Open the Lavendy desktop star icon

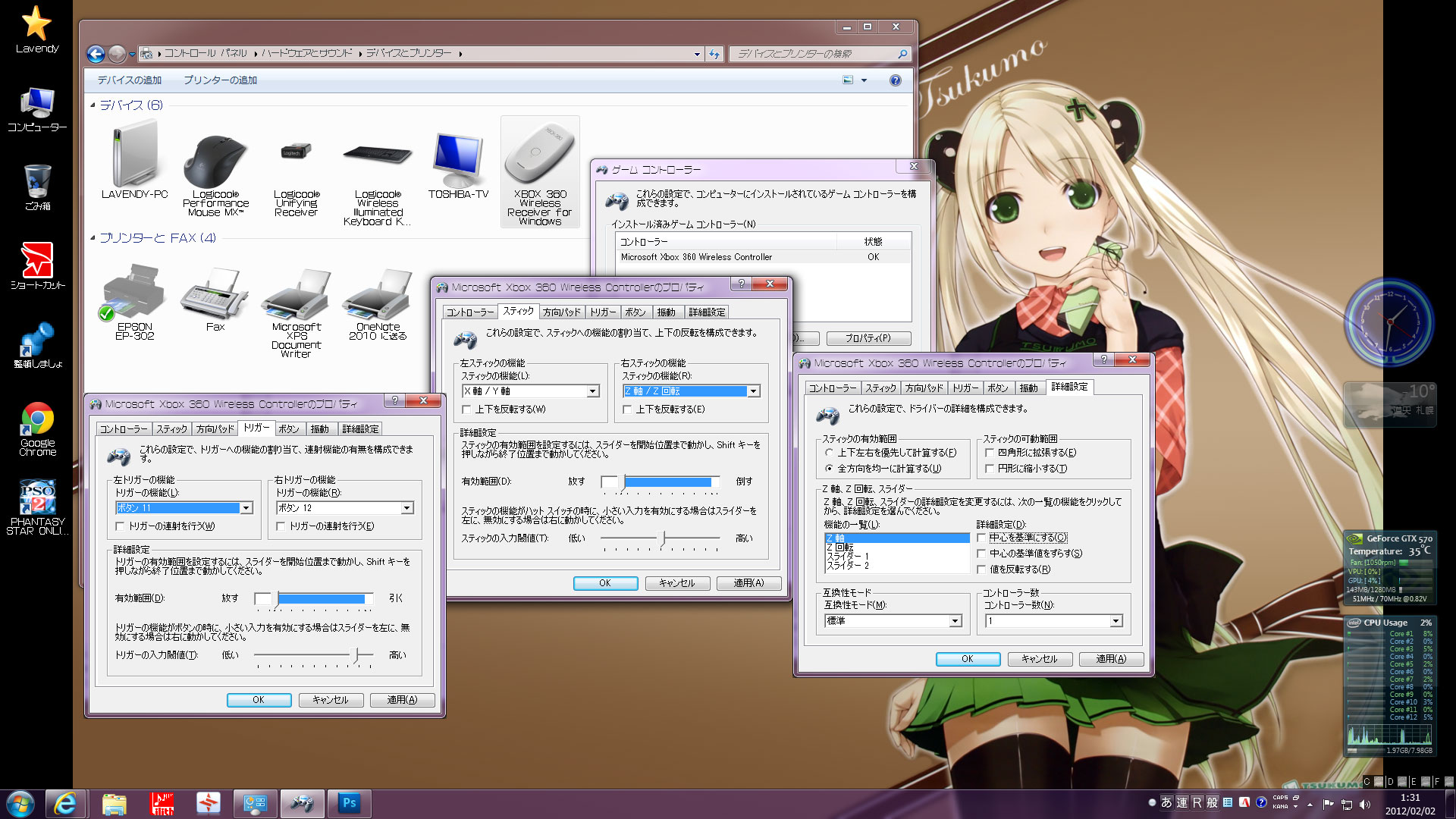point(36,30)
